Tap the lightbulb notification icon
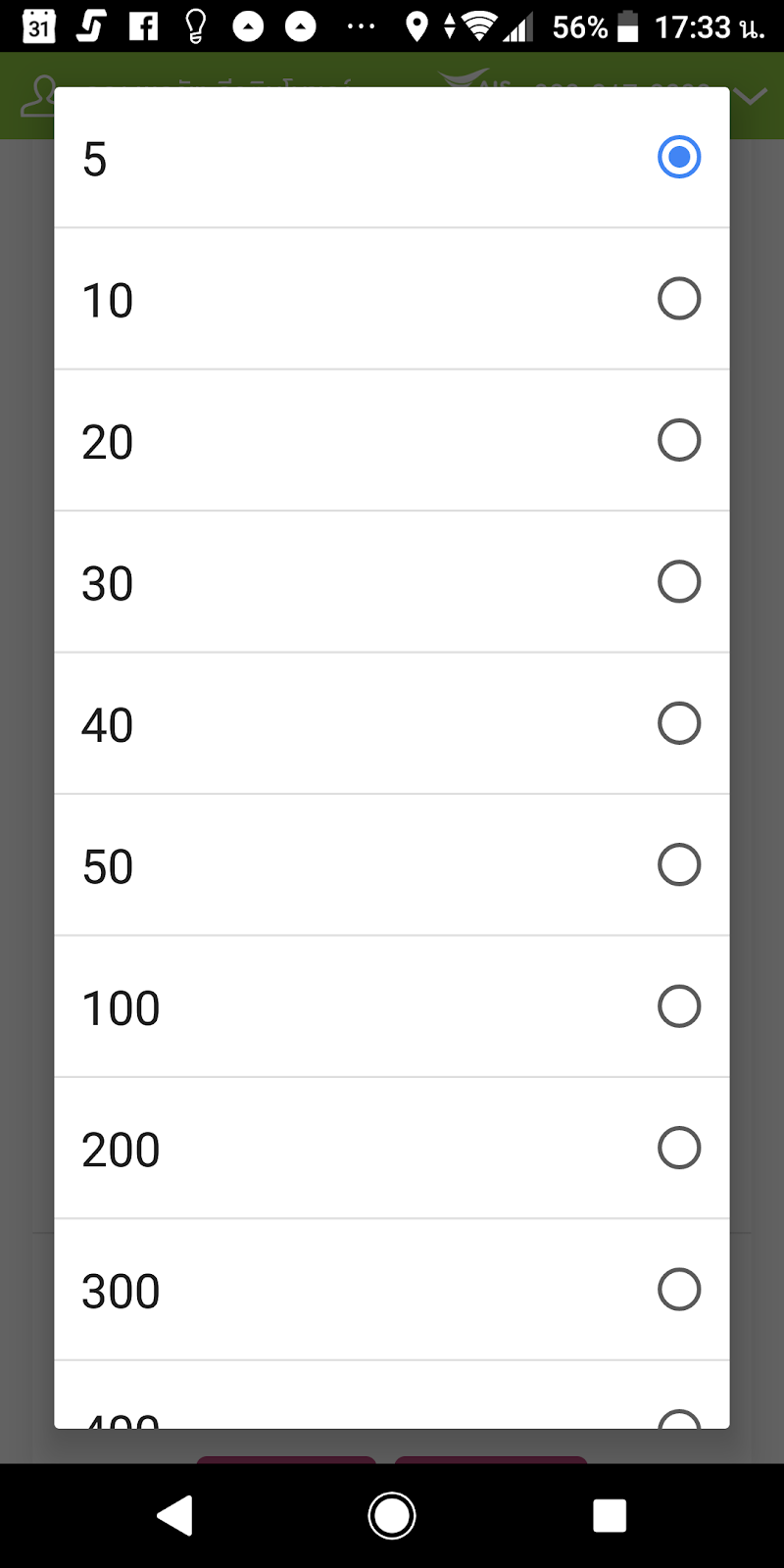 [195, 26]
